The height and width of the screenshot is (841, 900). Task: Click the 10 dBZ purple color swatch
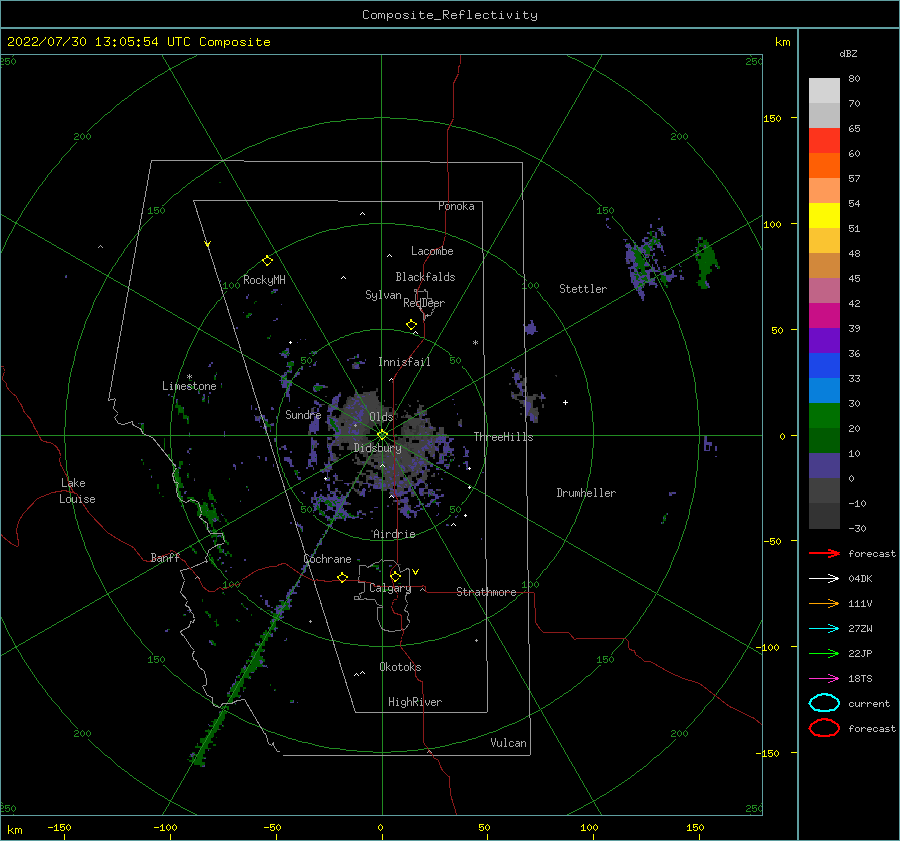point(824,465)
